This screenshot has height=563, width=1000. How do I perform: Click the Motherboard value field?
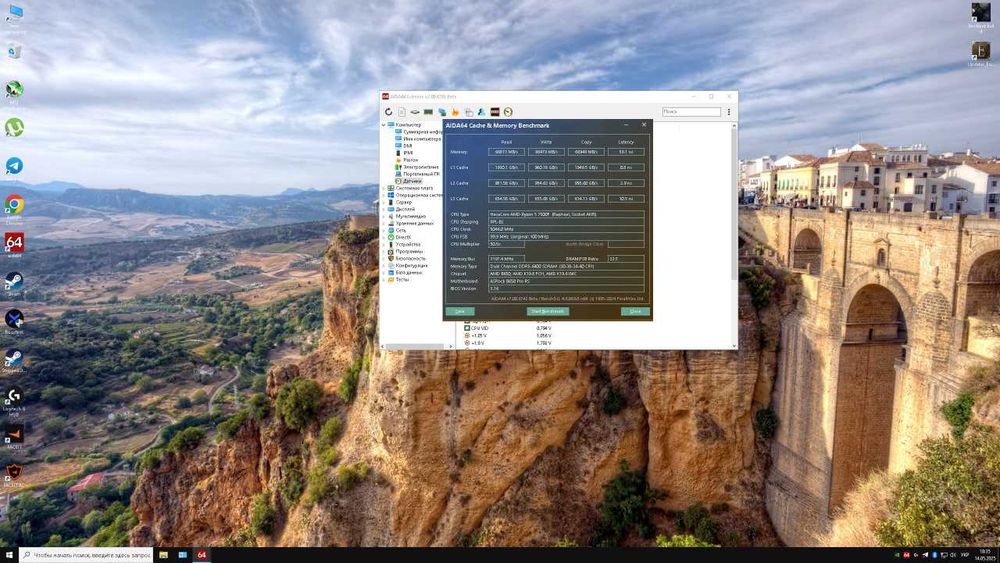(566, 281)
